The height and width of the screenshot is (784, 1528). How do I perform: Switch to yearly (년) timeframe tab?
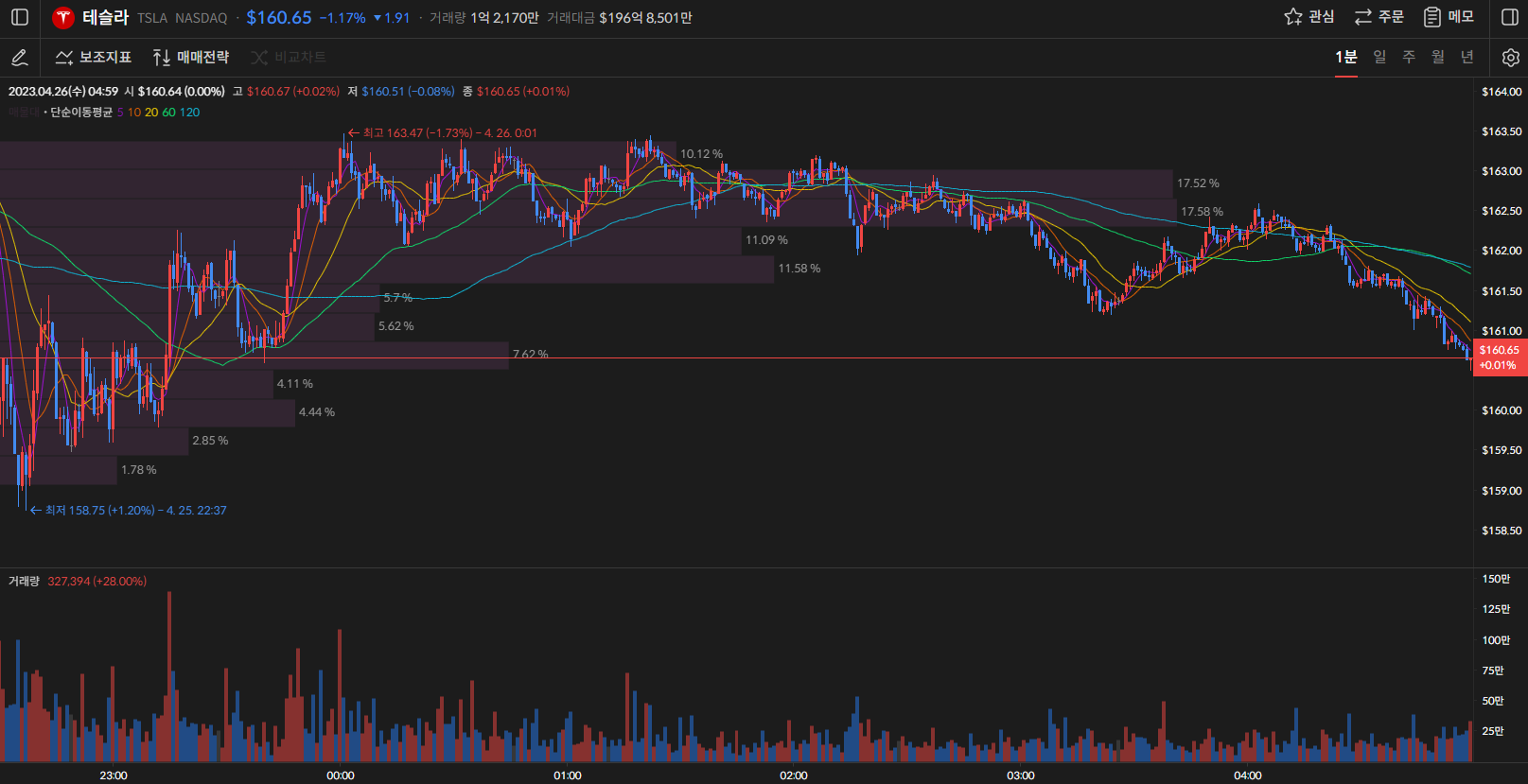tap(1467, 58)
